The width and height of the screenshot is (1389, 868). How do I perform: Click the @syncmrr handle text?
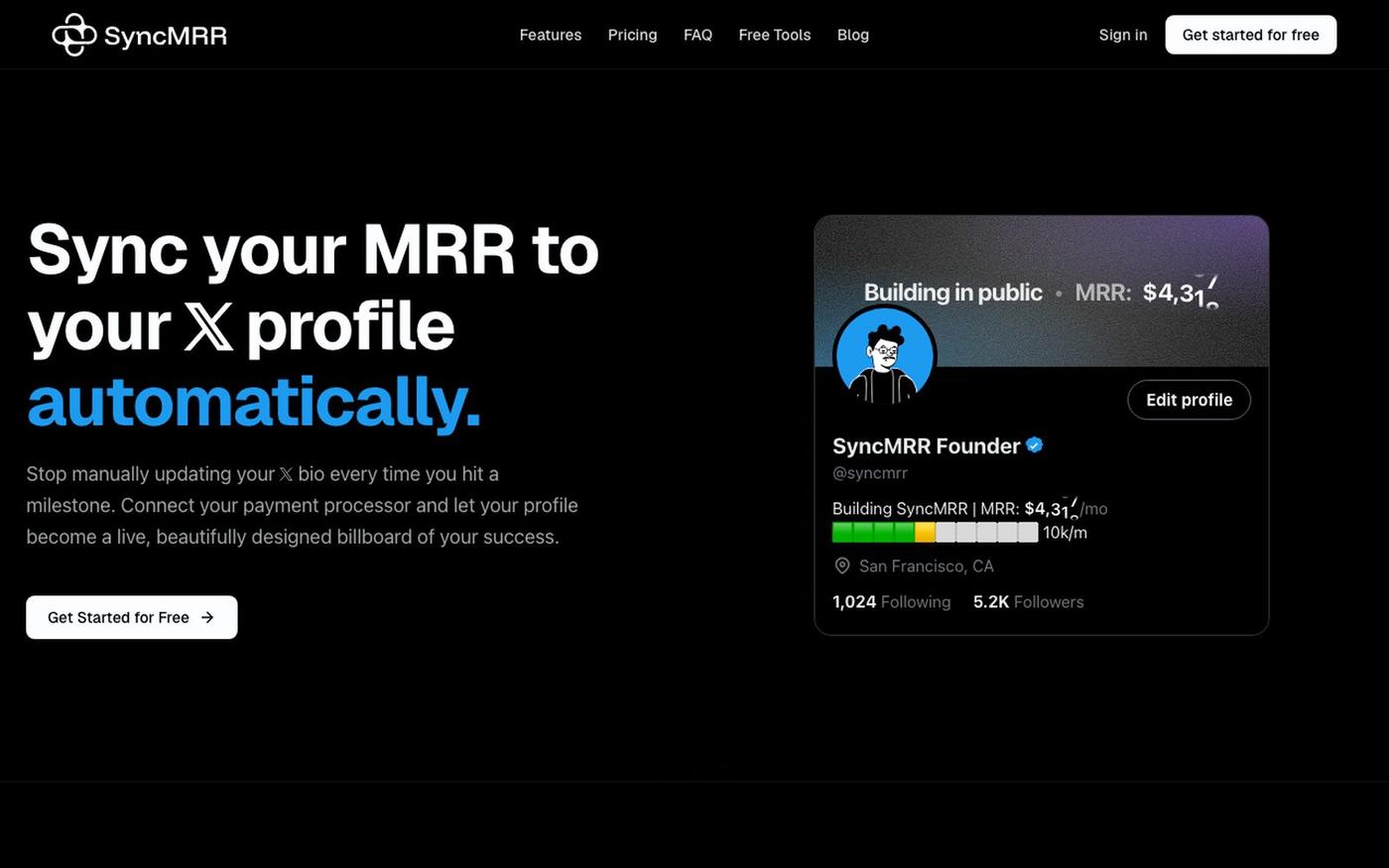(x=870, y=473)
